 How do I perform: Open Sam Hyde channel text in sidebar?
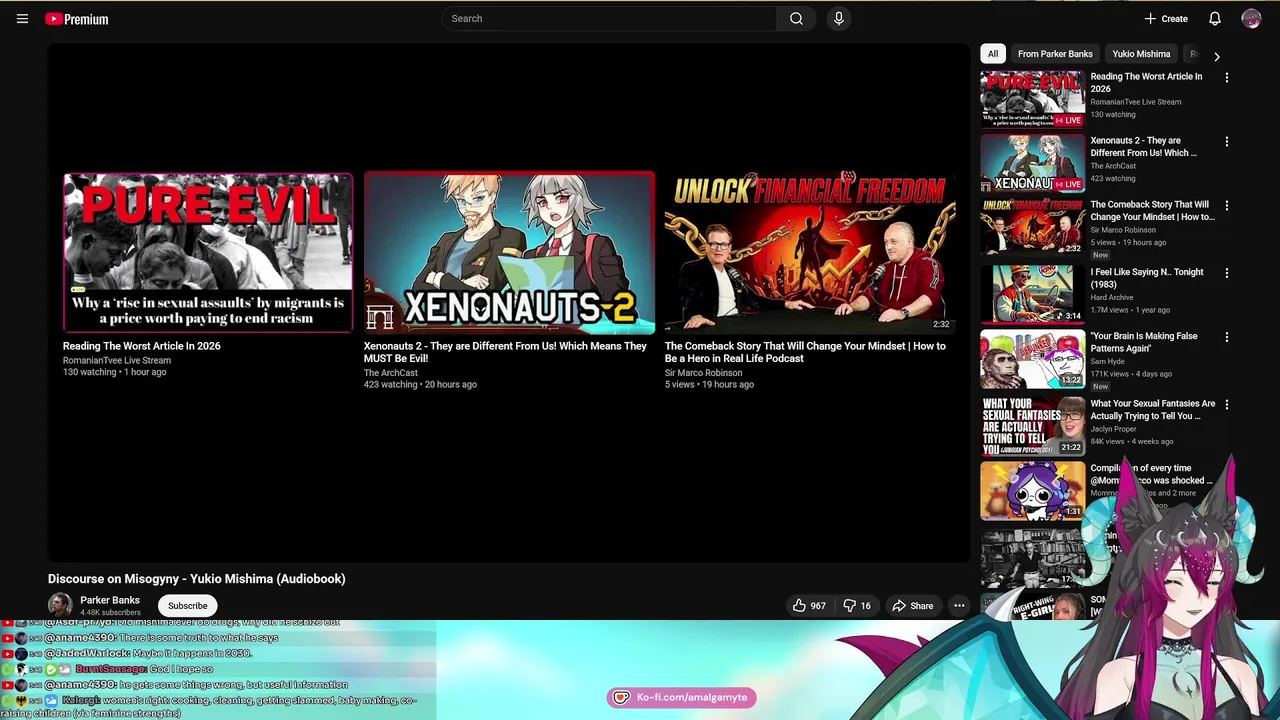(1108, 361)
